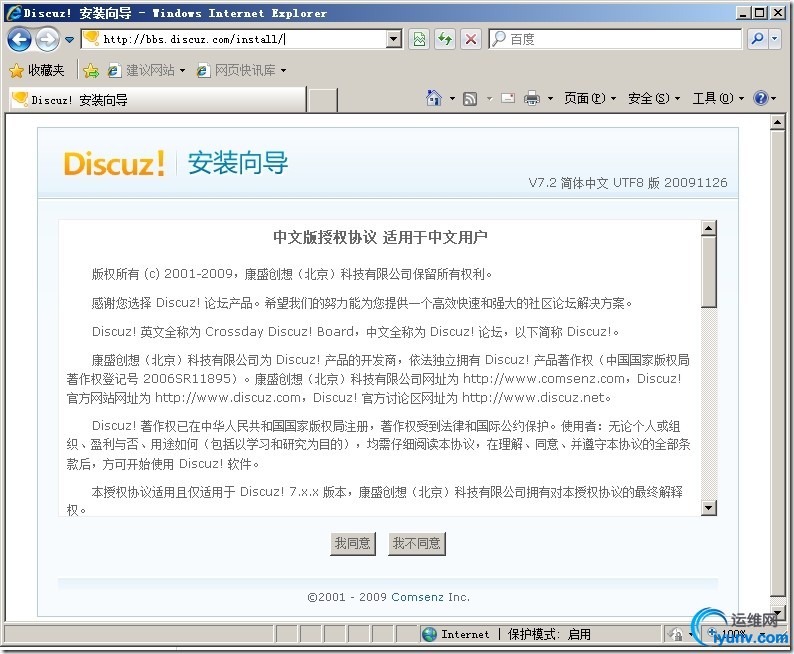
Task: Click the blue Help icon
Action: click(x=761, y=98)
